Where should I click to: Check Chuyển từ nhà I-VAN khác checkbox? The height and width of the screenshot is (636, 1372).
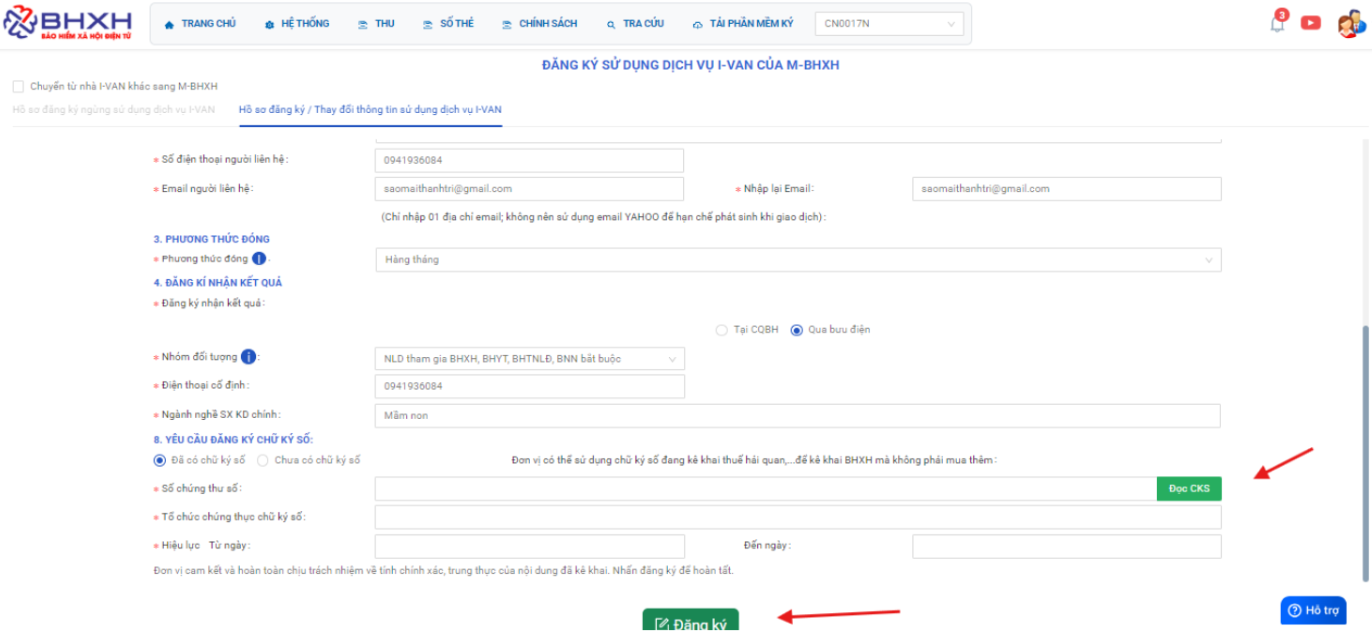tap(18, 87)
